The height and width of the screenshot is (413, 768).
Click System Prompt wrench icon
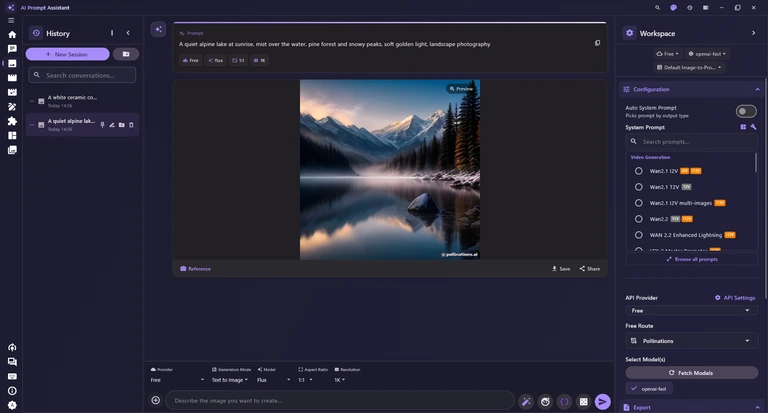(753, 127)
